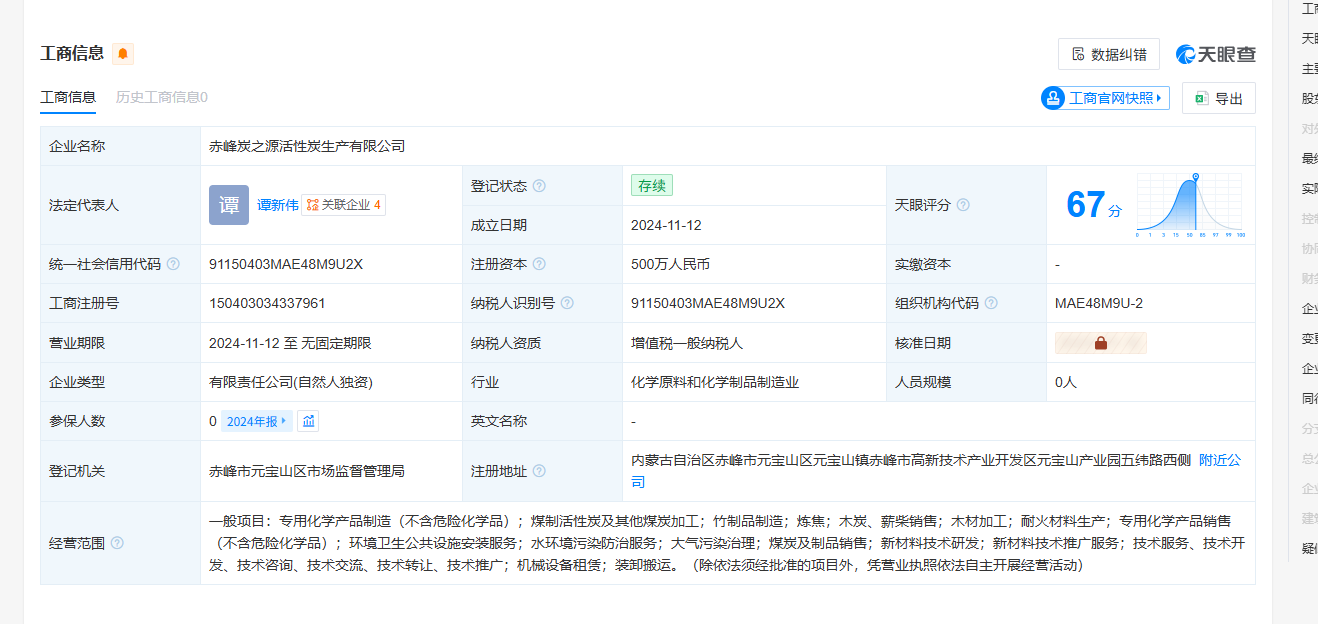Image resolution: width=1318 pixels, height=624 pixels.
Task: Click the help icon beside 注册地址
Action: point(539,471)
